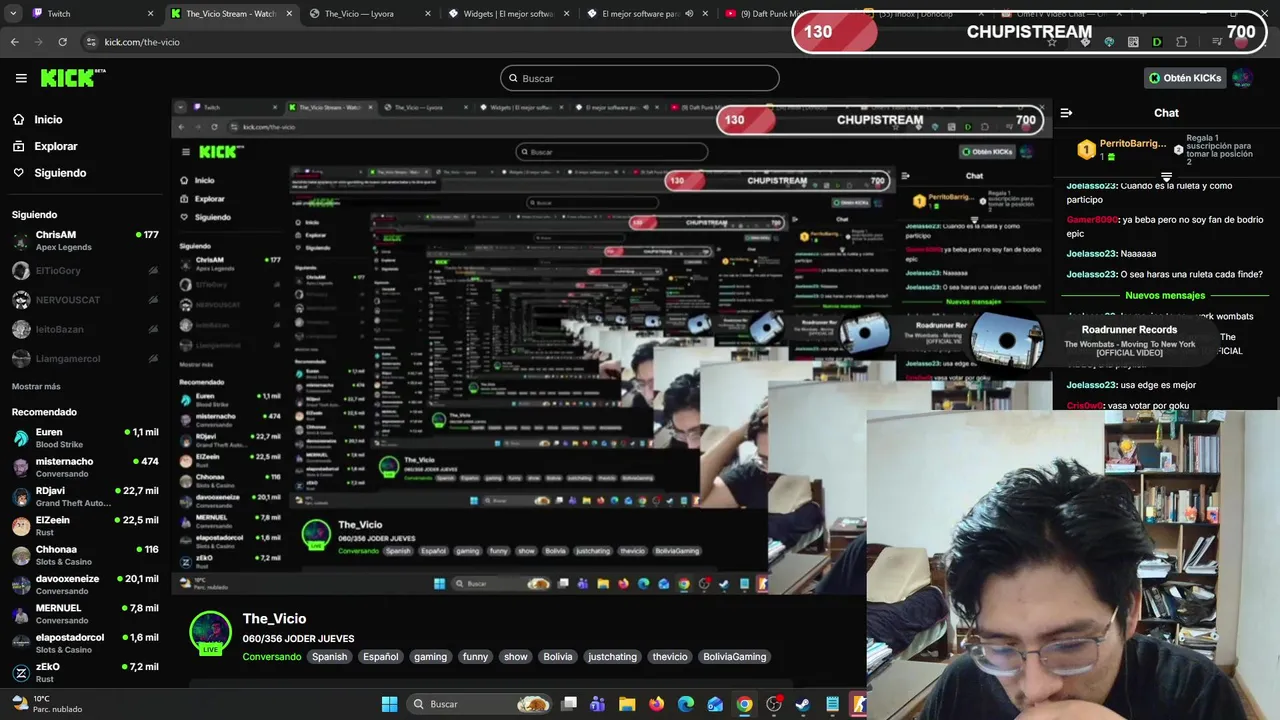Switch to the Twitch browser tab
The width and height of the screenshot is (1280, 720).
[x=90, y=14]
